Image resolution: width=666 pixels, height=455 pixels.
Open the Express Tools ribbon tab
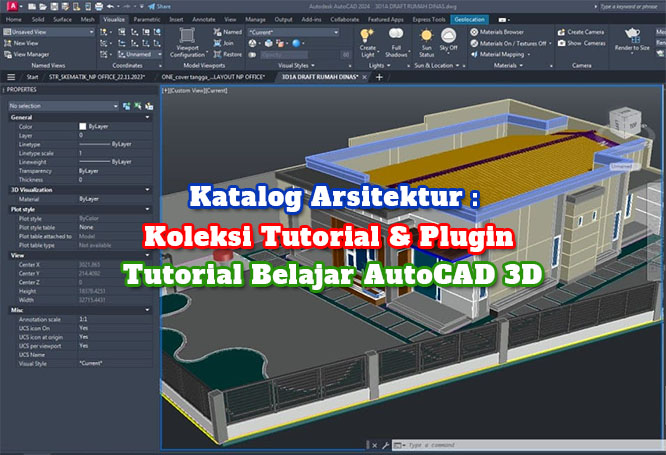click(429, 20)
